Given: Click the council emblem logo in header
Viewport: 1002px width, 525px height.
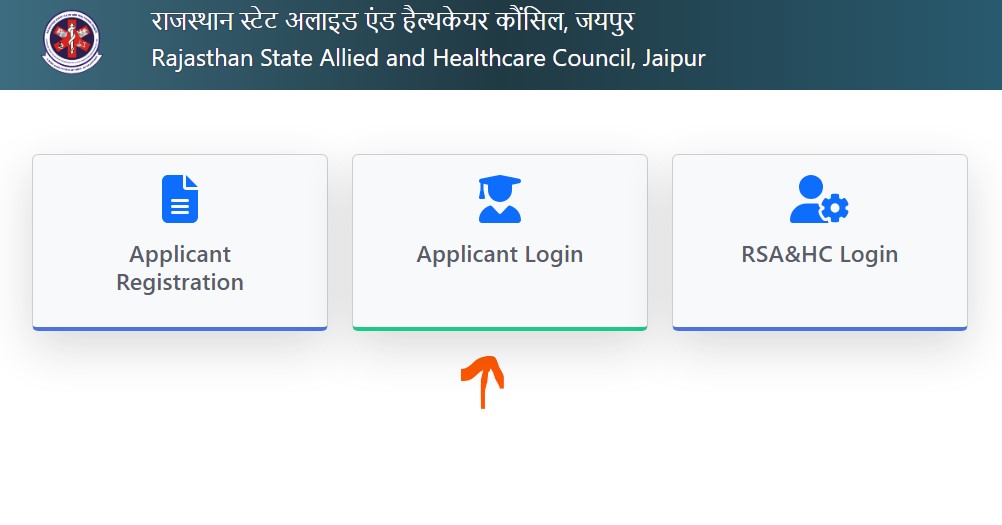Looking at the screenshot, I should tap(72, 42).
